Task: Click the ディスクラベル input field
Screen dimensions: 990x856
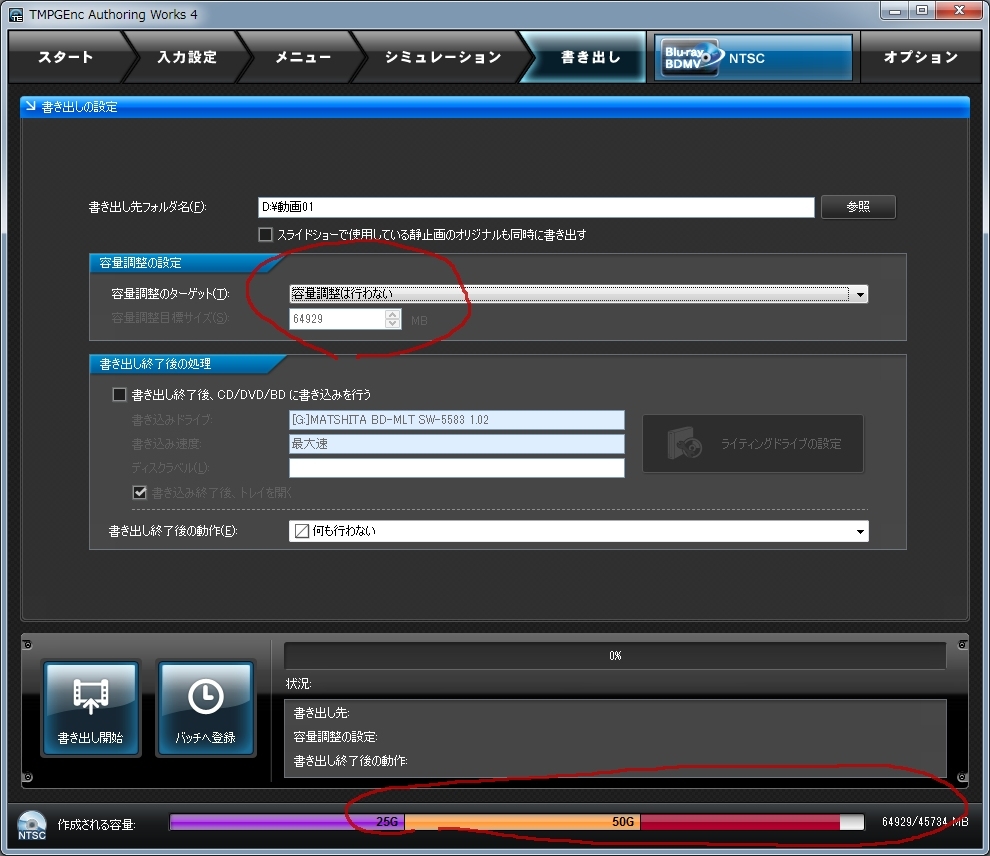Action: point(456,468)
